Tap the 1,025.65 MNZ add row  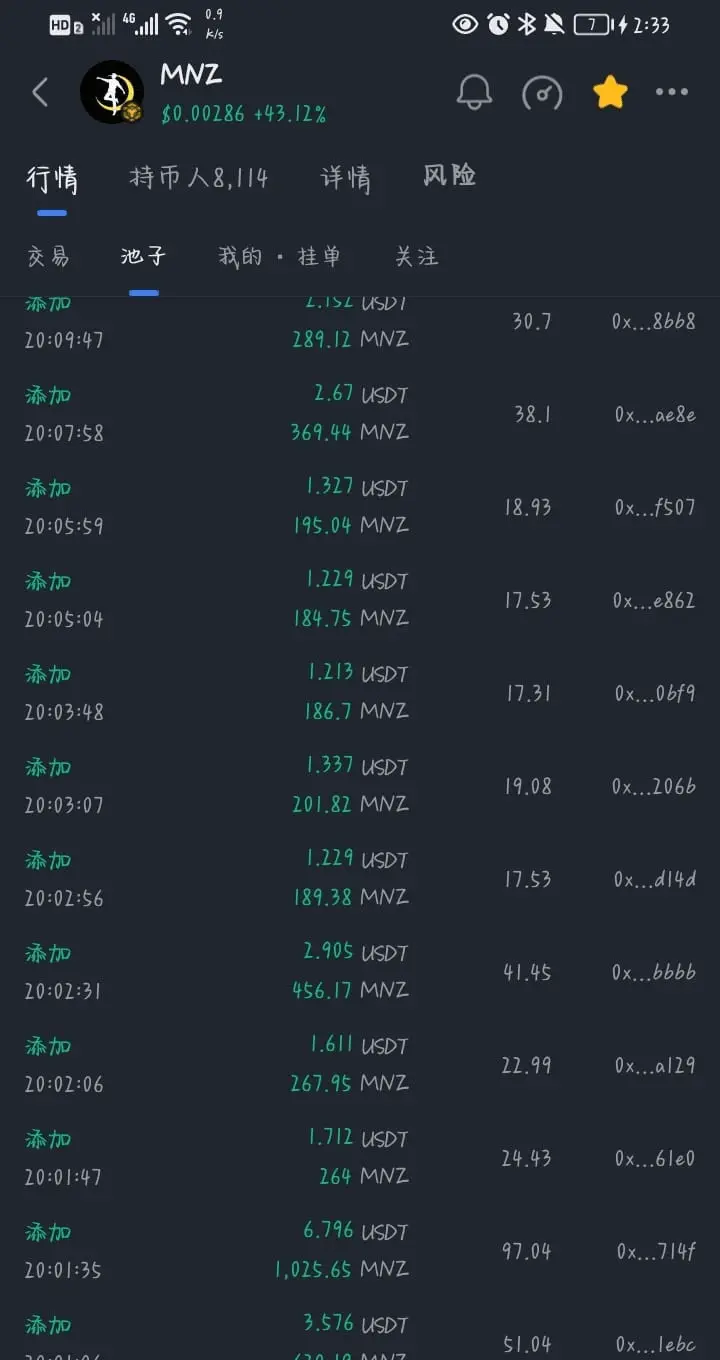tap(360, 1250)
